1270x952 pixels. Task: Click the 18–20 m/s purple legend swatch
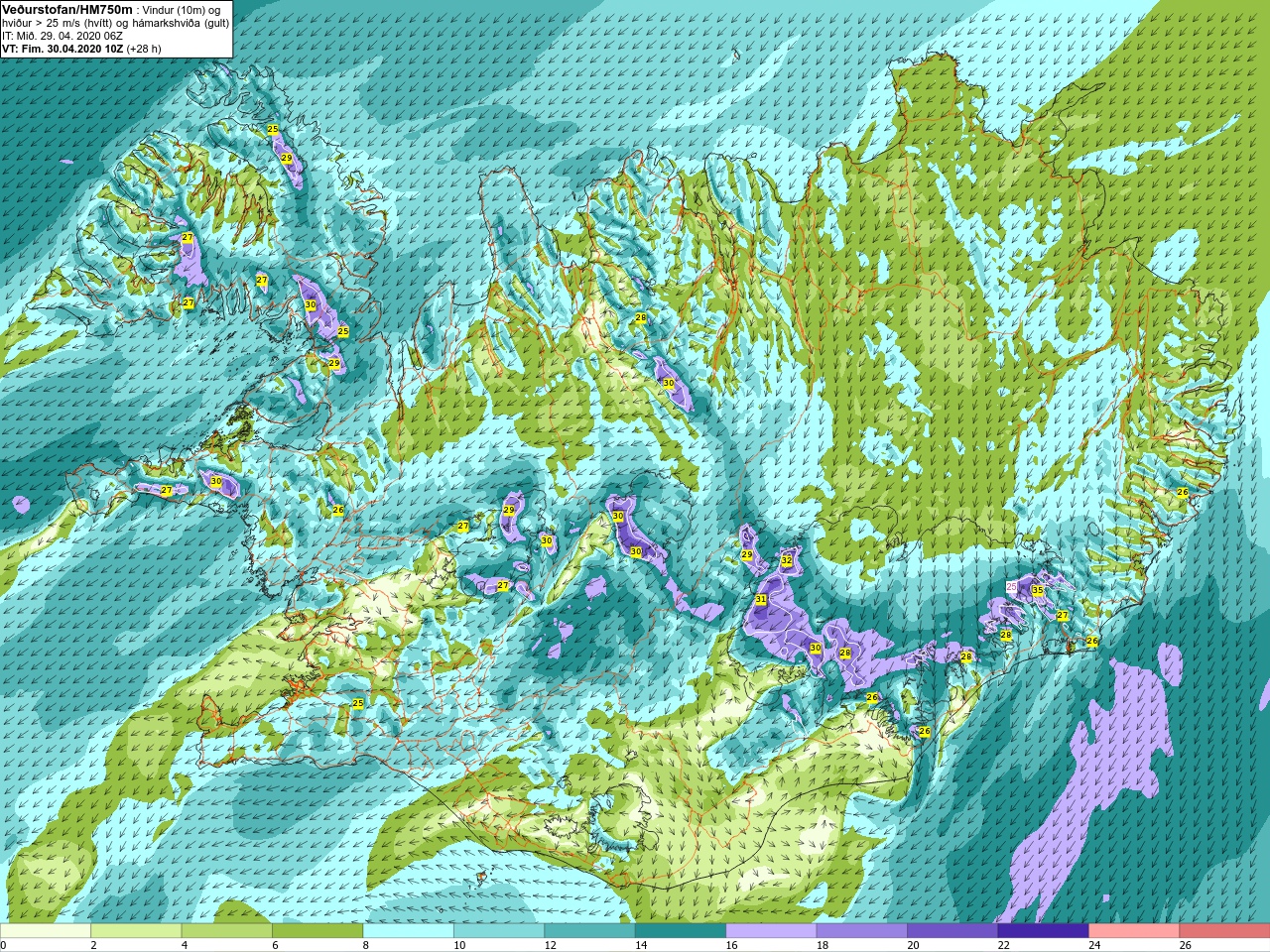861,931
